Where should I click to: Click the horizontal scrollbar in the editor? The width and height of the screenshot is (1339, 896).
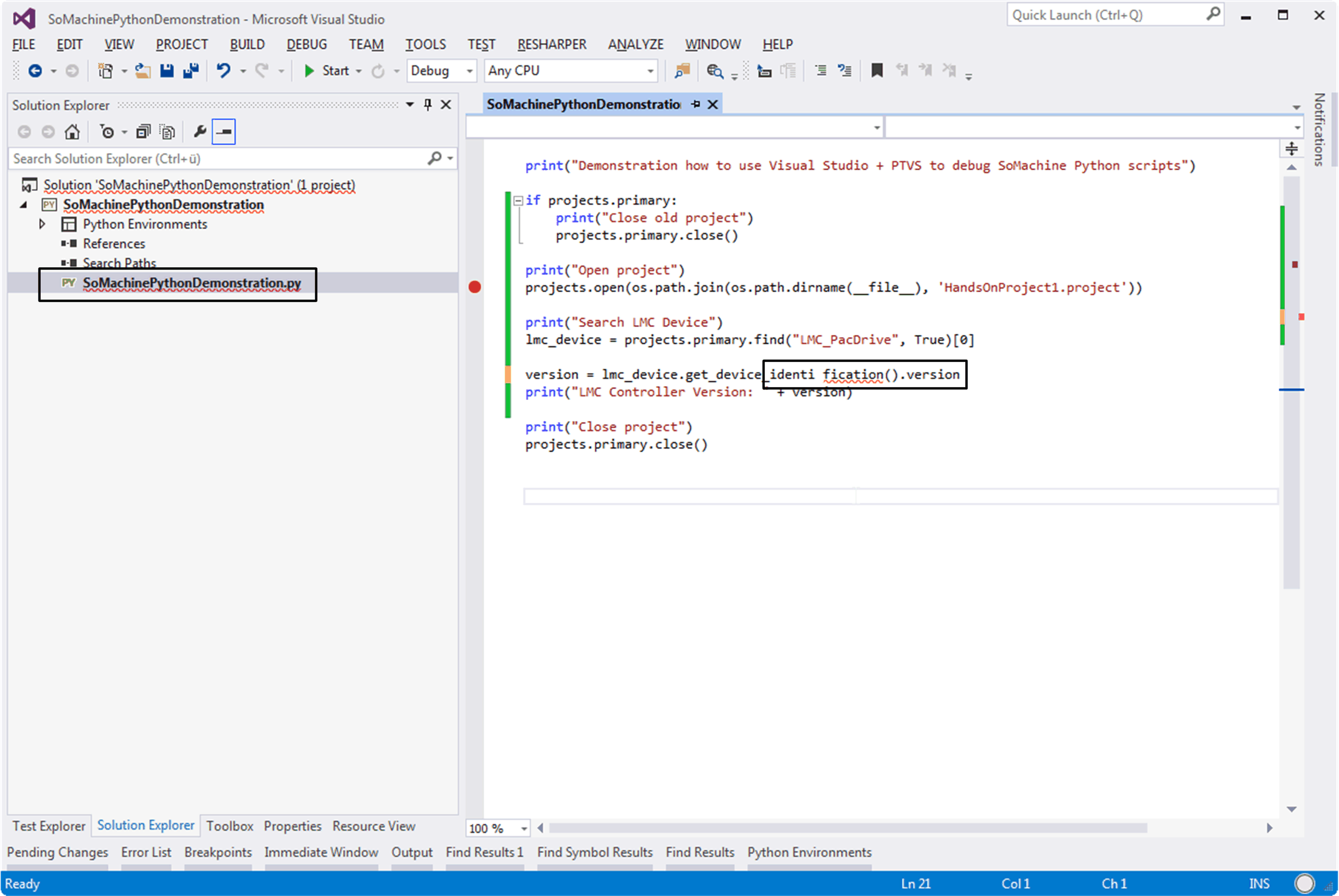(847, 828)
